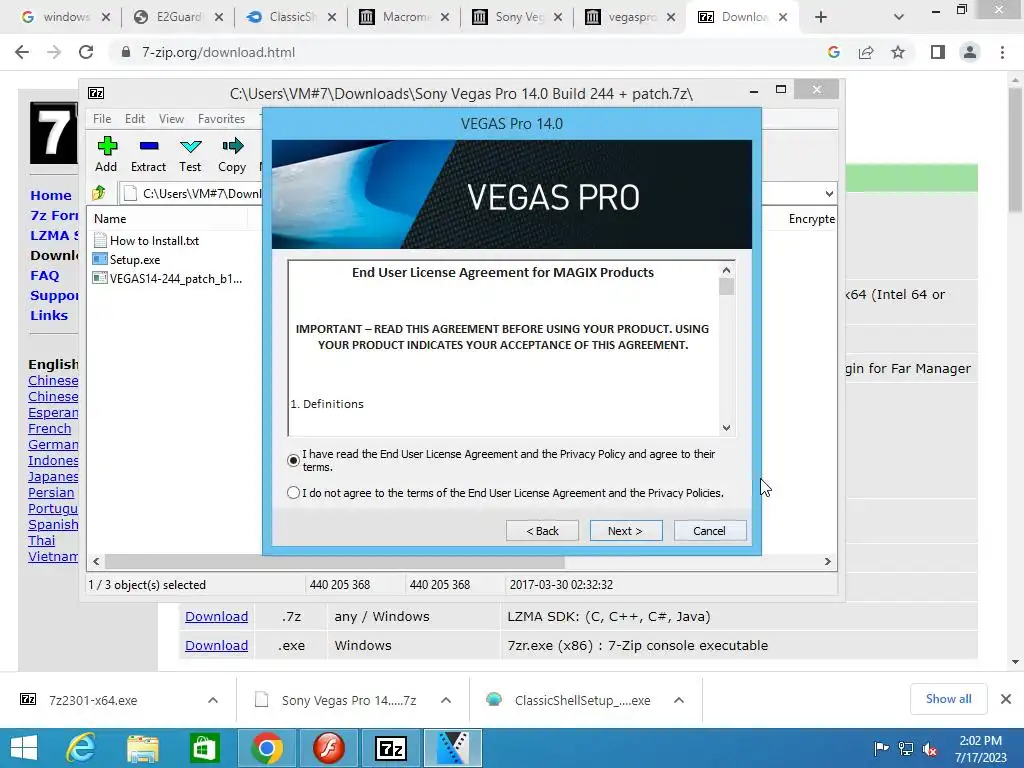Open Windows Start button
Image resolution: width=1024 pixels, height=768 pixels.
point(24,748)
